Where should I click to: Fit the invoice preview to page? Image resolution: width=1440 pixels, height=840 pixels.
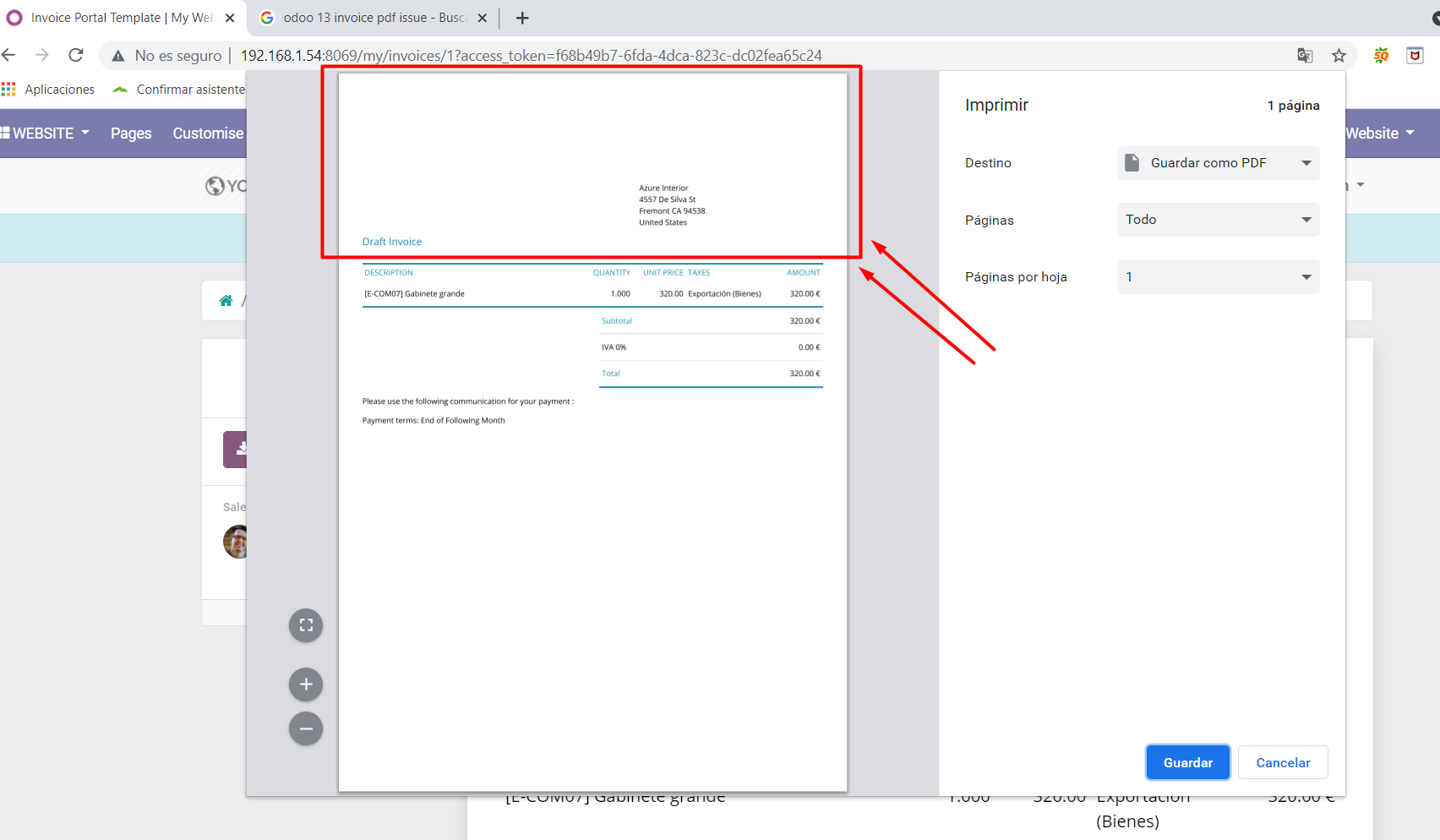[305, 625]
